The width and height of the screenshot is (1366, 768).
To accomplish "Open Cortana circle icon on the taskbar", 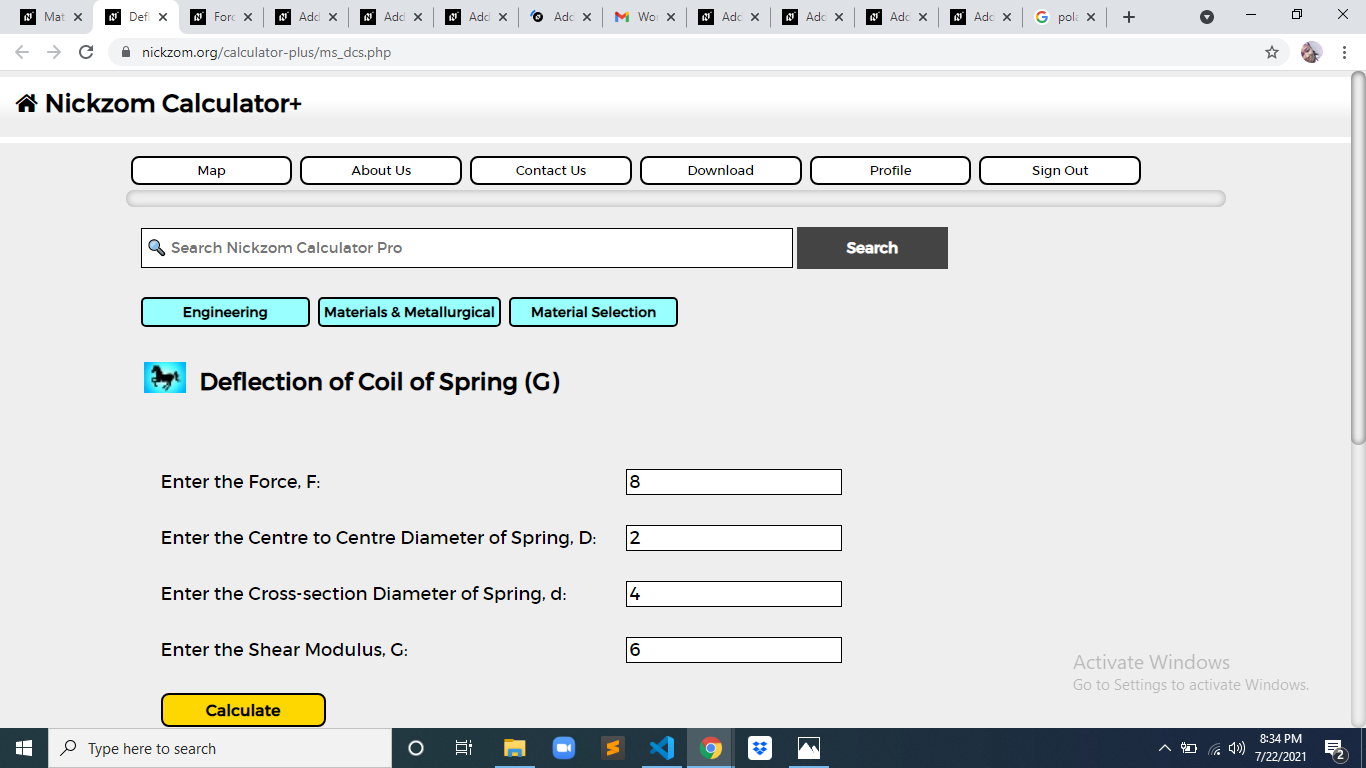I will (x=416, y=748).
